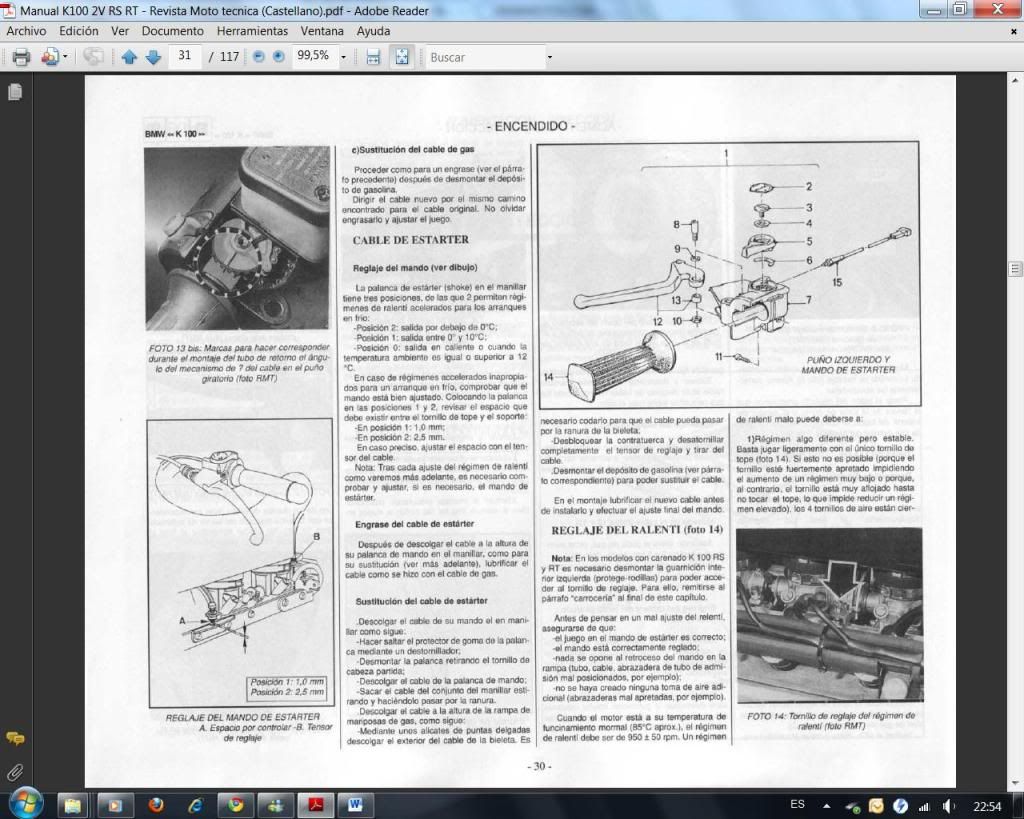The height and width of the screenshot is (819, 1024).
Task: Click the '- ENCENDIDO -' page header
Action: pyautogui.click(x=530, y=126)
